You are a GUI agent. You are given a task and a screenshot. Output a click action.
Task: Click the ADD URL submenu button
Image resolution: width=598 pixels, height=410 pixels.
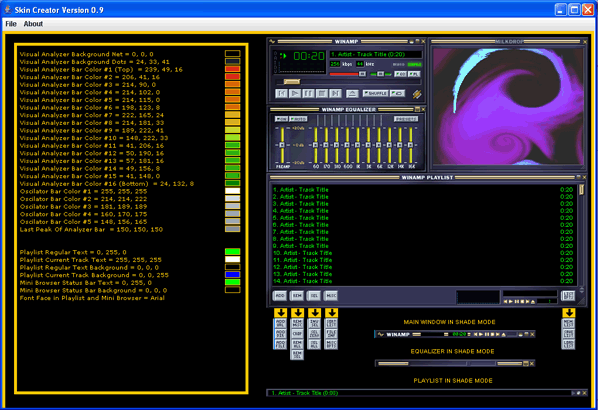point(280,323)
